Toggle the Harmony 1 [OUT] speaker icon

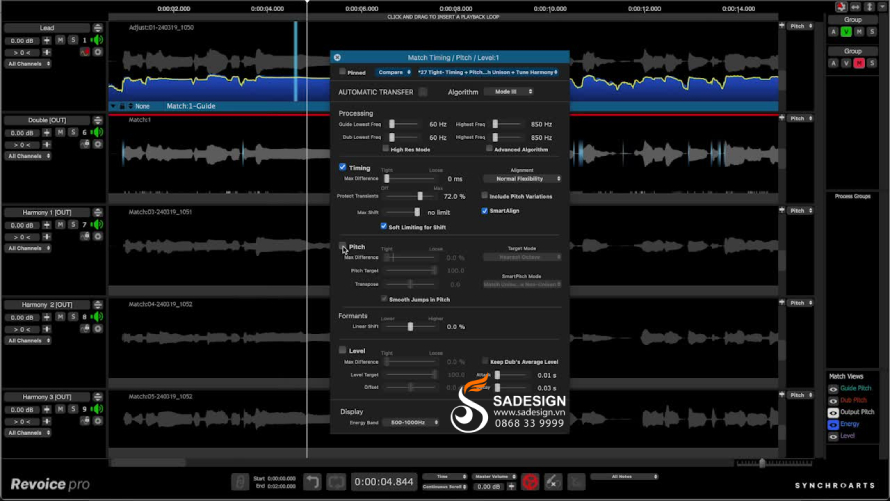(98, 225)
